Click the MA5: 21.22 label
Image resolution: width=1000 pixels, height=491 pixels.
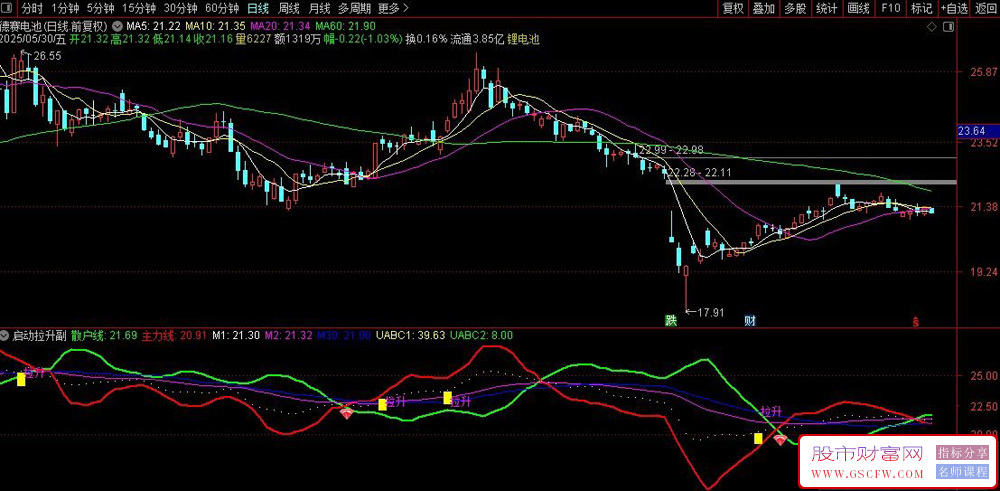coord(153,26)
